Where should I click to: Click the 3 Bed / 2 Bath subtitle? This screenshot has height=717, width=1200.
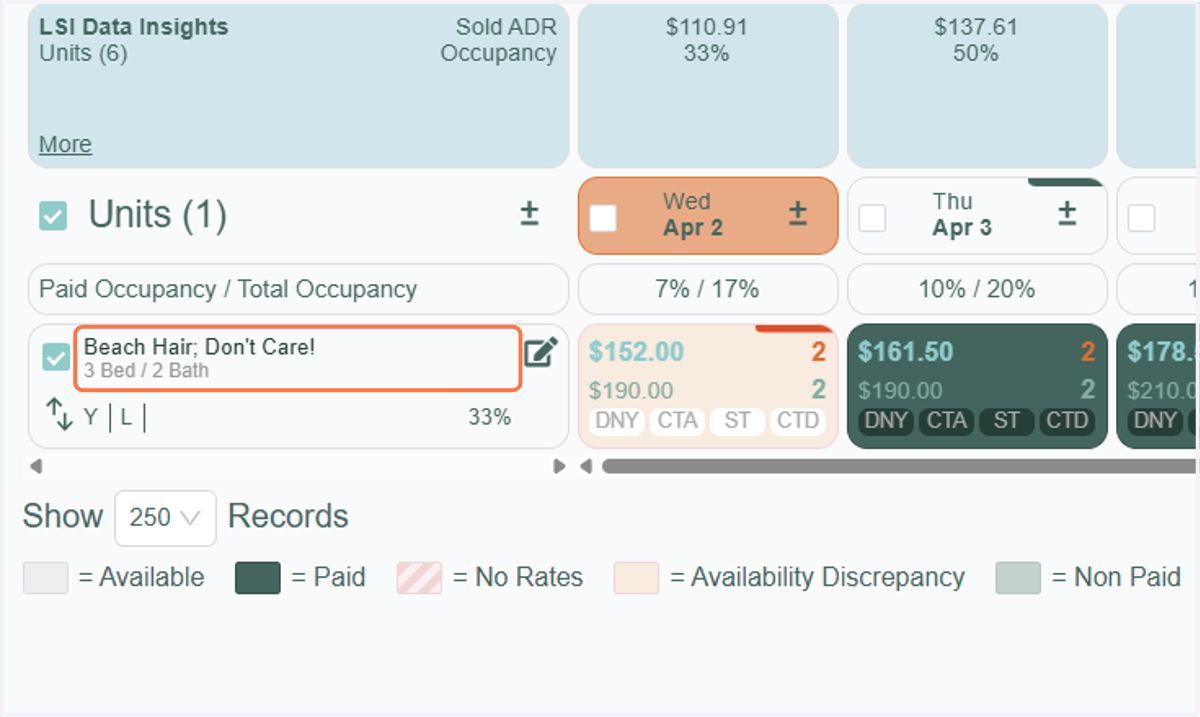pyautogui.click(x=147, y=371)
